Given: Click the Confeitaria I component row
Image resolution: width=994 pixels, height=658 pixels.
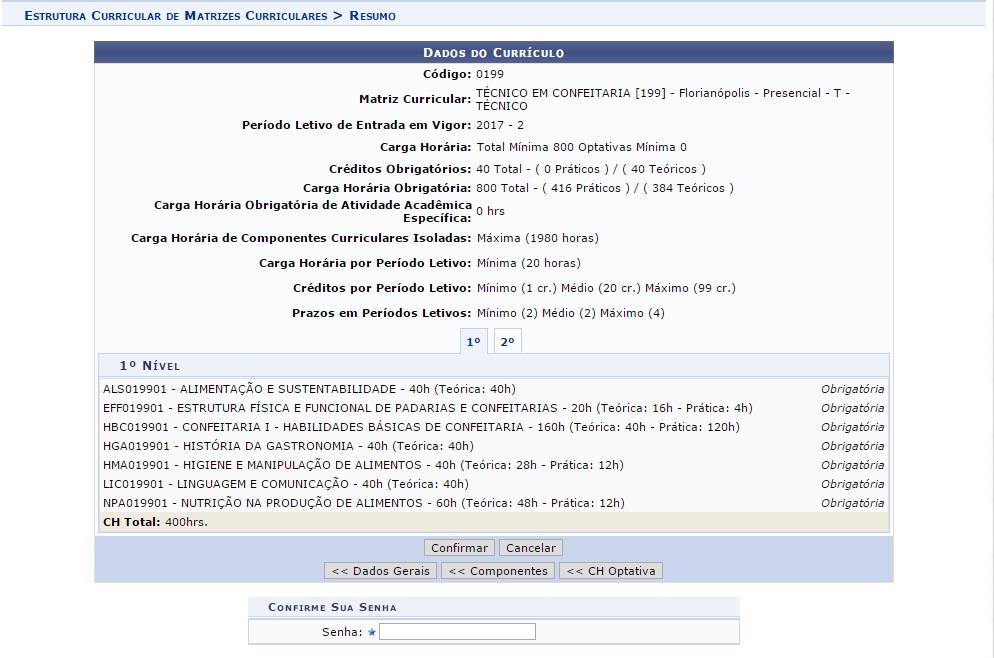Looking at the screenshot, I should point(421,427).
